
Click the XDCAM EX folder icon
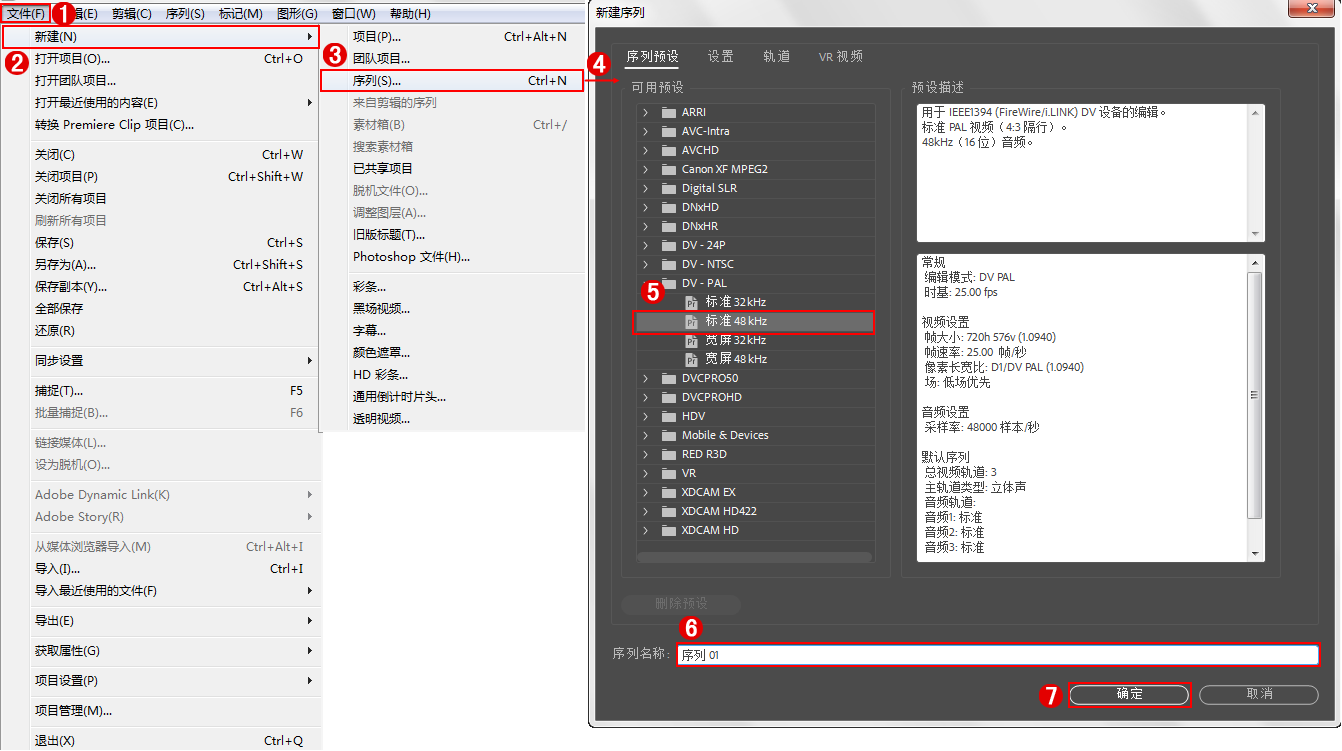click(x=668, y=492)
